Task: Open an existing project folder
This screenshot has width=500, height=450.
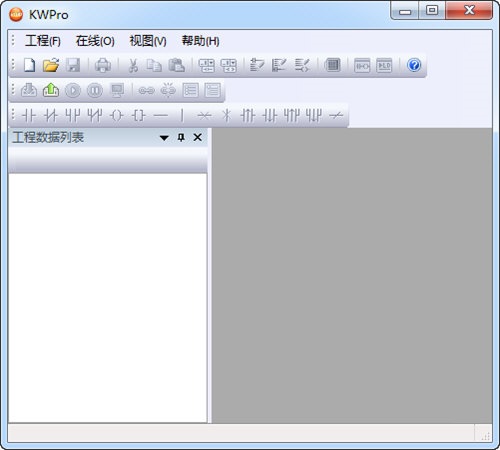Action: 51,65
